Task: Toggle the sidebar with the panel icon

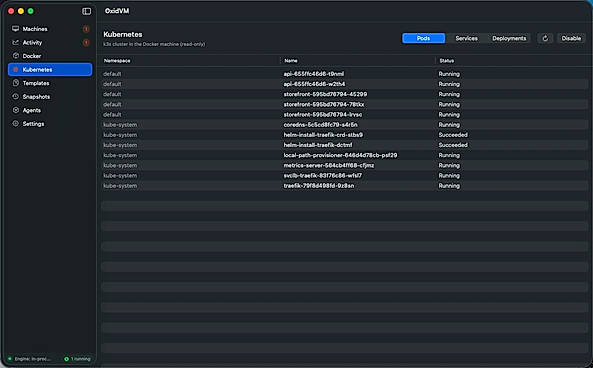Action: [87, 11]
